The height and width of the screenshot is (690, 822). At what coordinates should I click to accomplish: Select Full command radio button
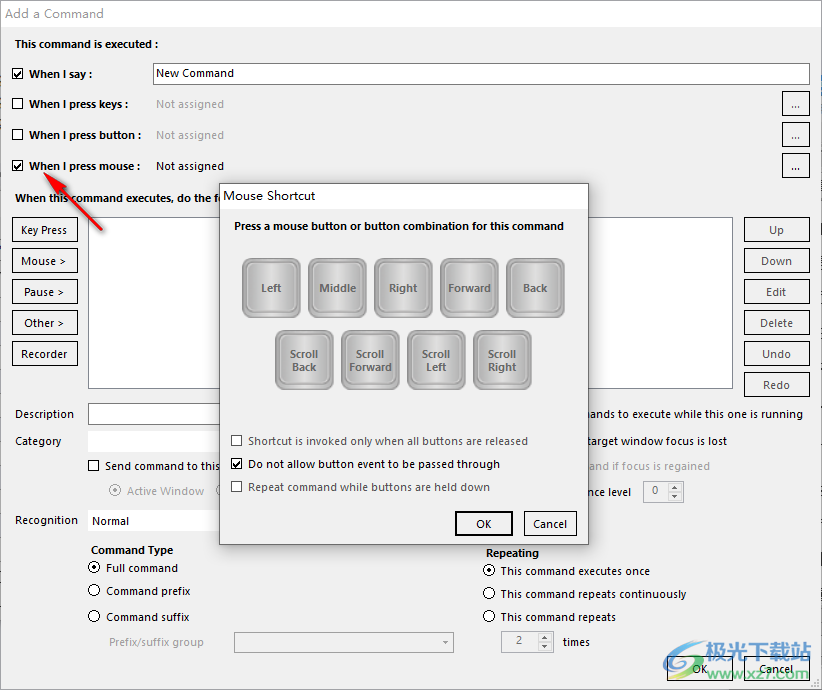click(94, 567)
